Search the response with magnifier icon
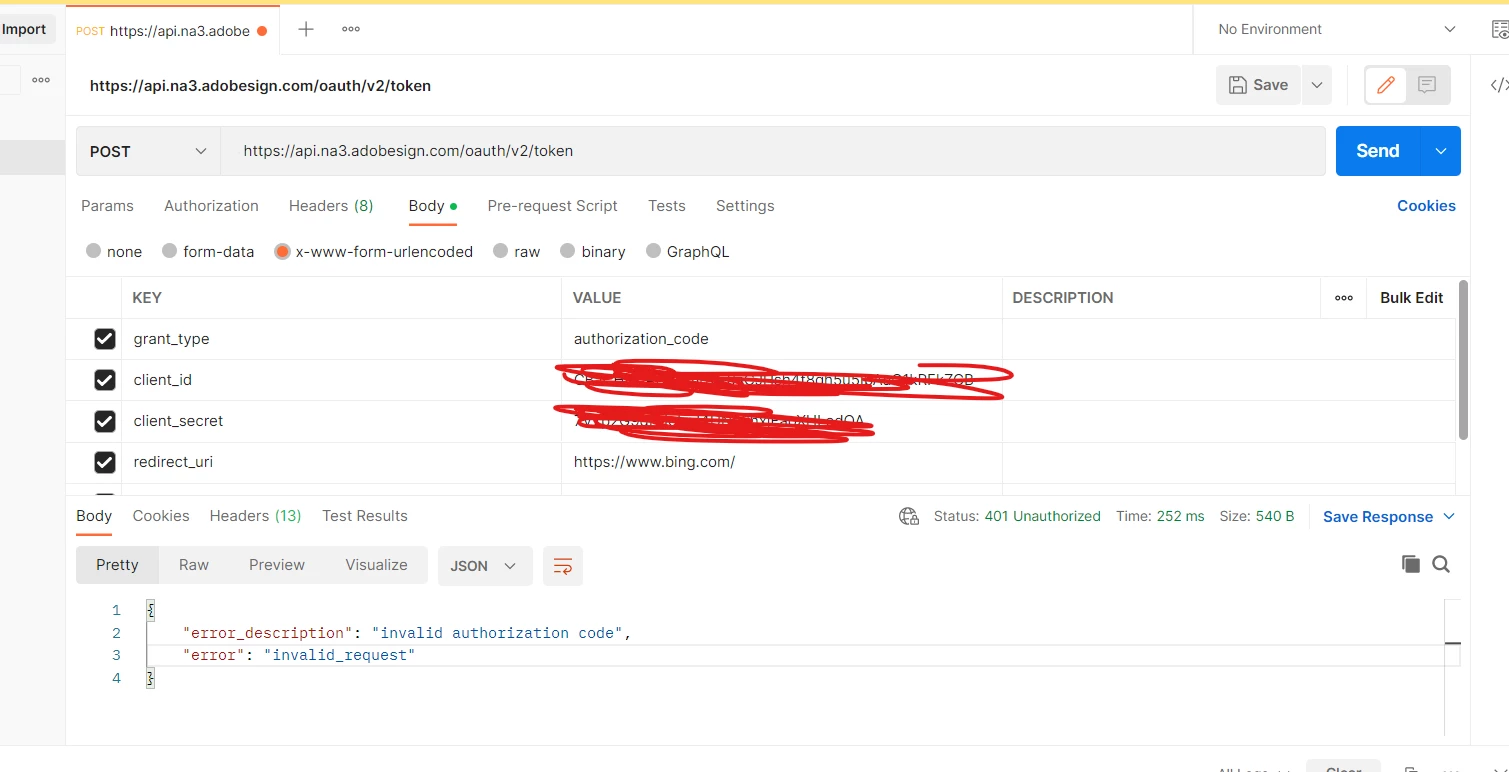 (x=1441, y=564)
